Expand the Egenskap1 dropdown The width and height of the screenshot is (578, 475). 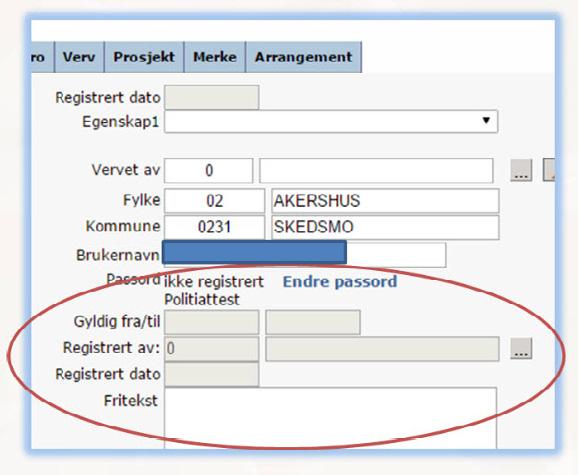point(331,121)
